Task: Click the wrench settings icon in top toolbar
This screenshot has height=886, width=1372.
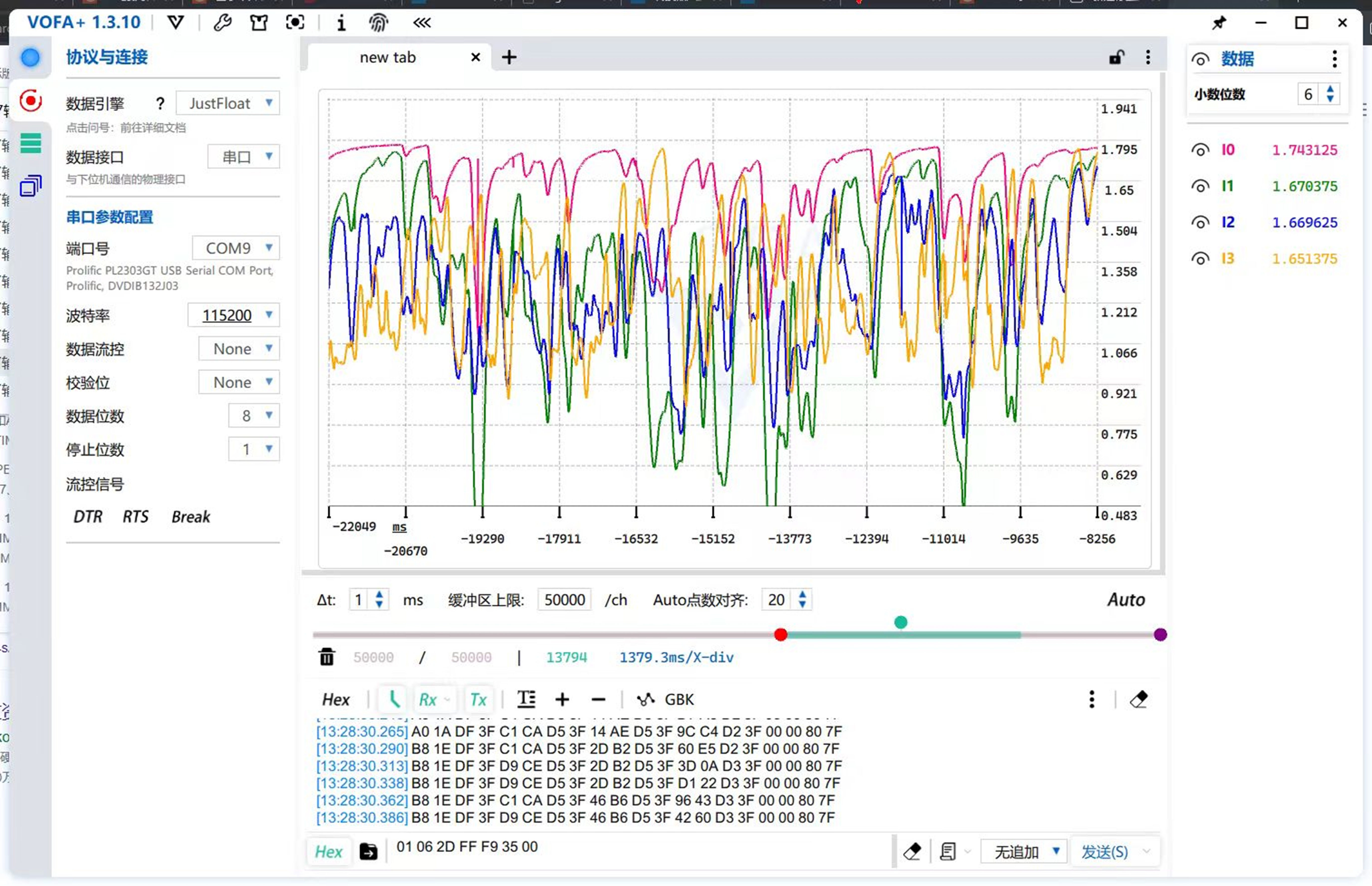Action: (x=223, y=22)
